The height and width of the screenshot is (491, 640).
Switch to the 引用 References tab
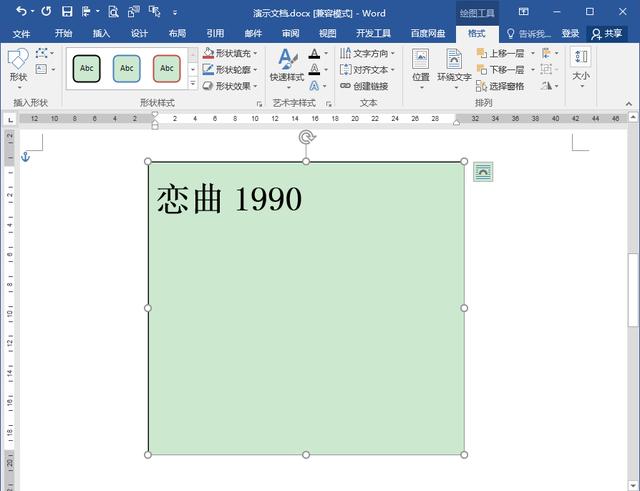pos(215,33)
